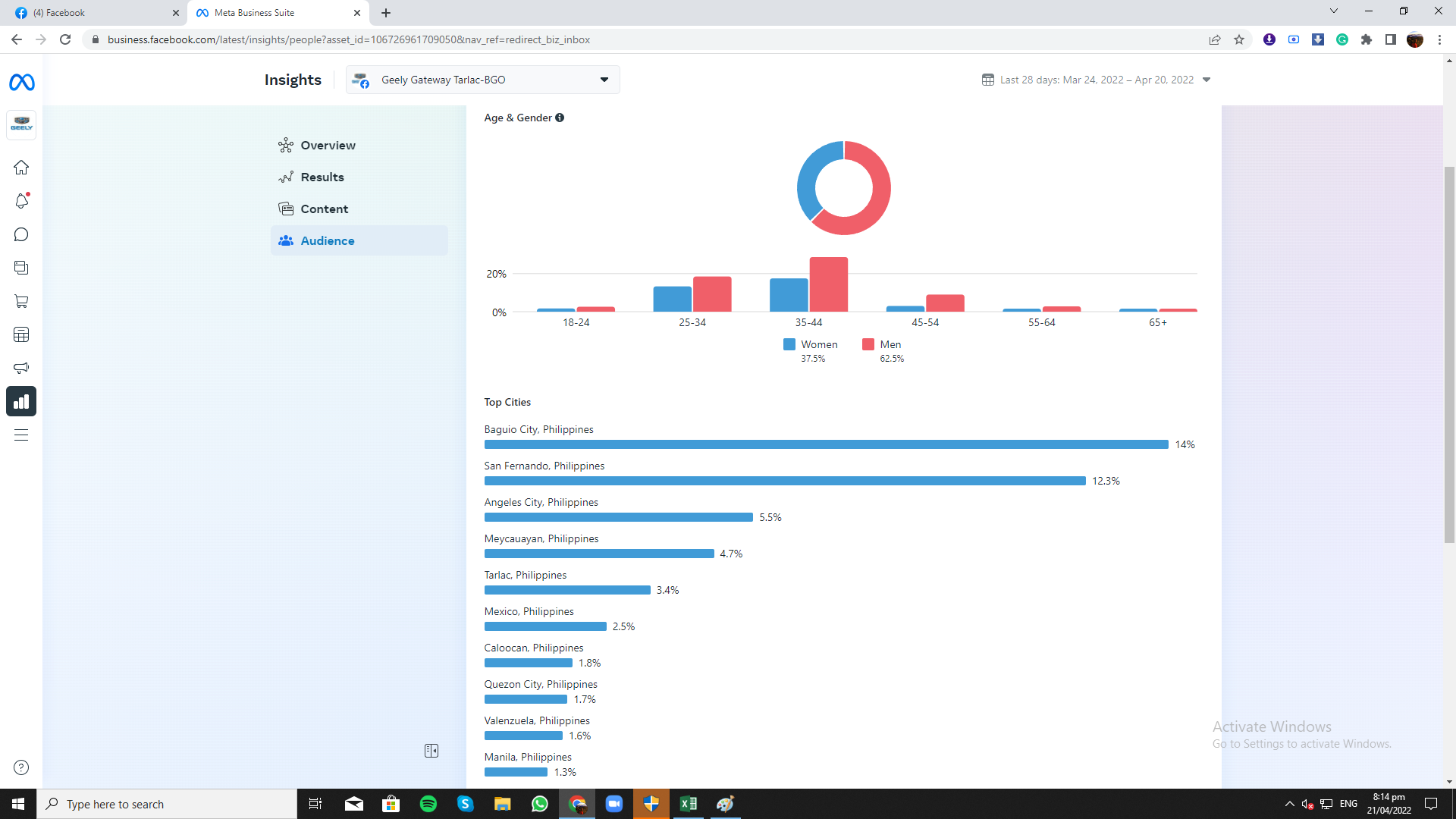Open Chrome three-dot menu
This screenshot has width=1456, height=819.
pyautogui.click(x=1439, y=39)
